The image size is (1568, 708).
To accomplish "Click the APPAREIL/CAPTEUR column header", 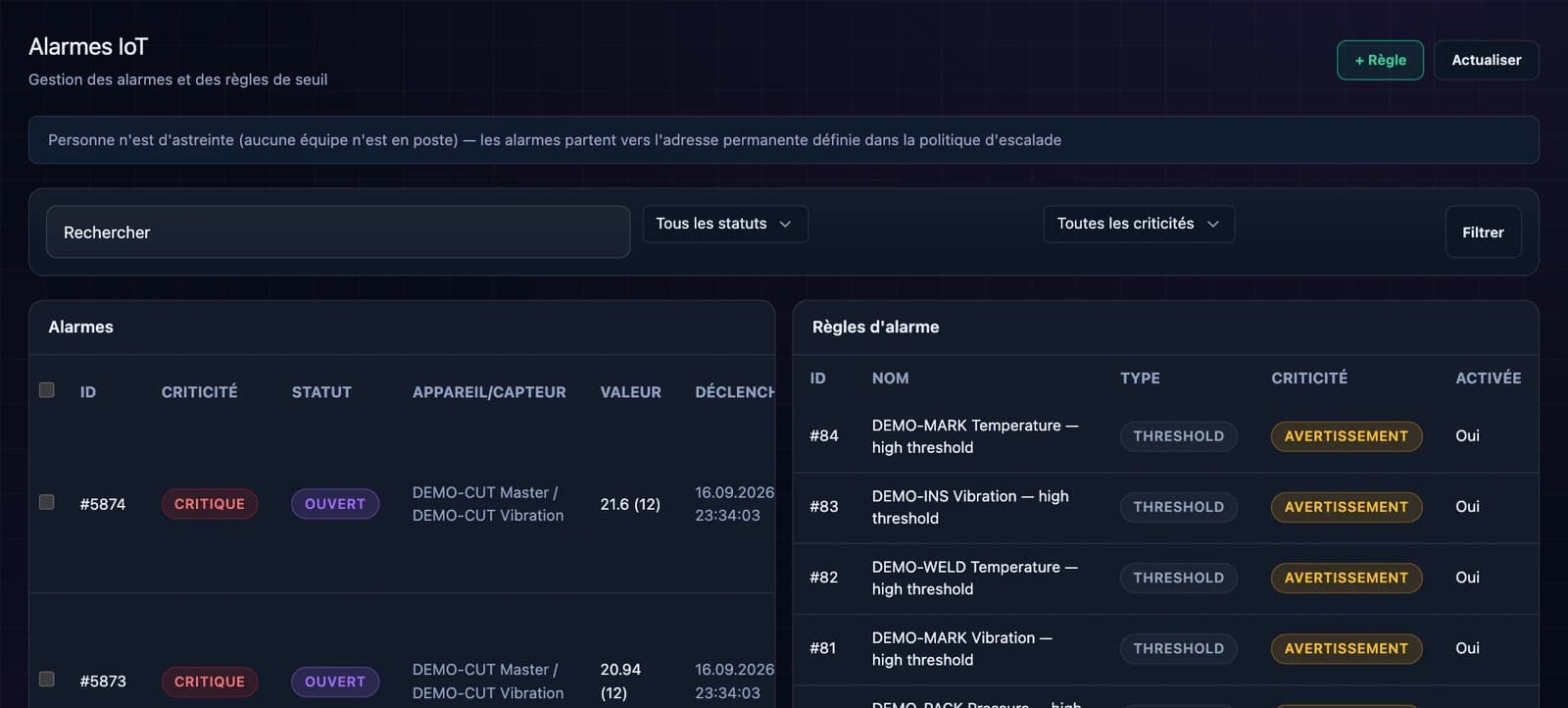I will (489, 392).
